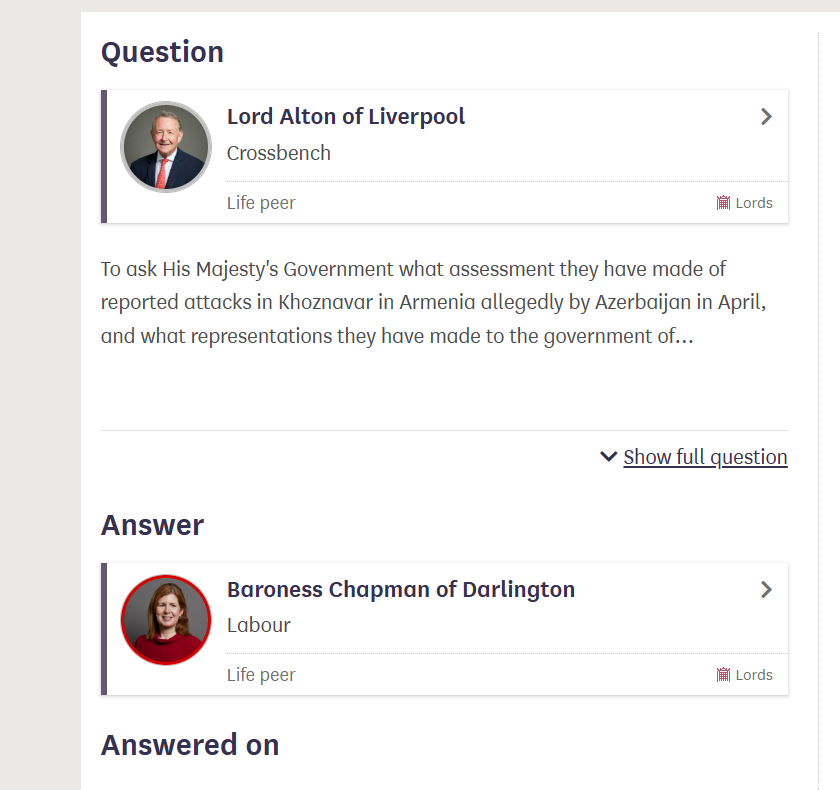Click the right chevron on Lord Alton's card

click(x=766, y=117)
